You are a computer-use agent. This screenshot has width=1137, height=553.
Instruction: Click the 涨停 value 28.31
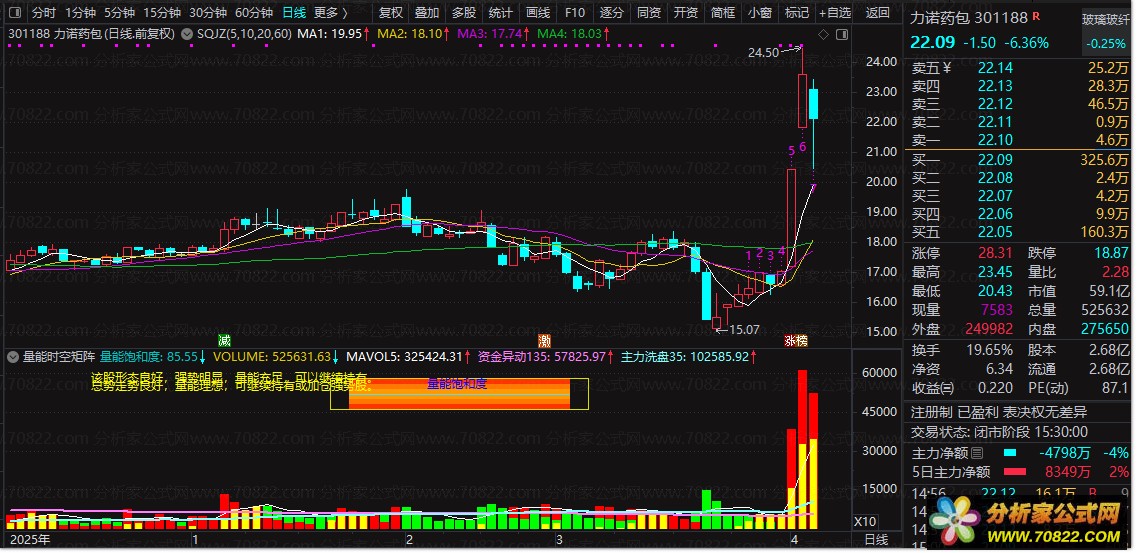(x=995, y=253)
